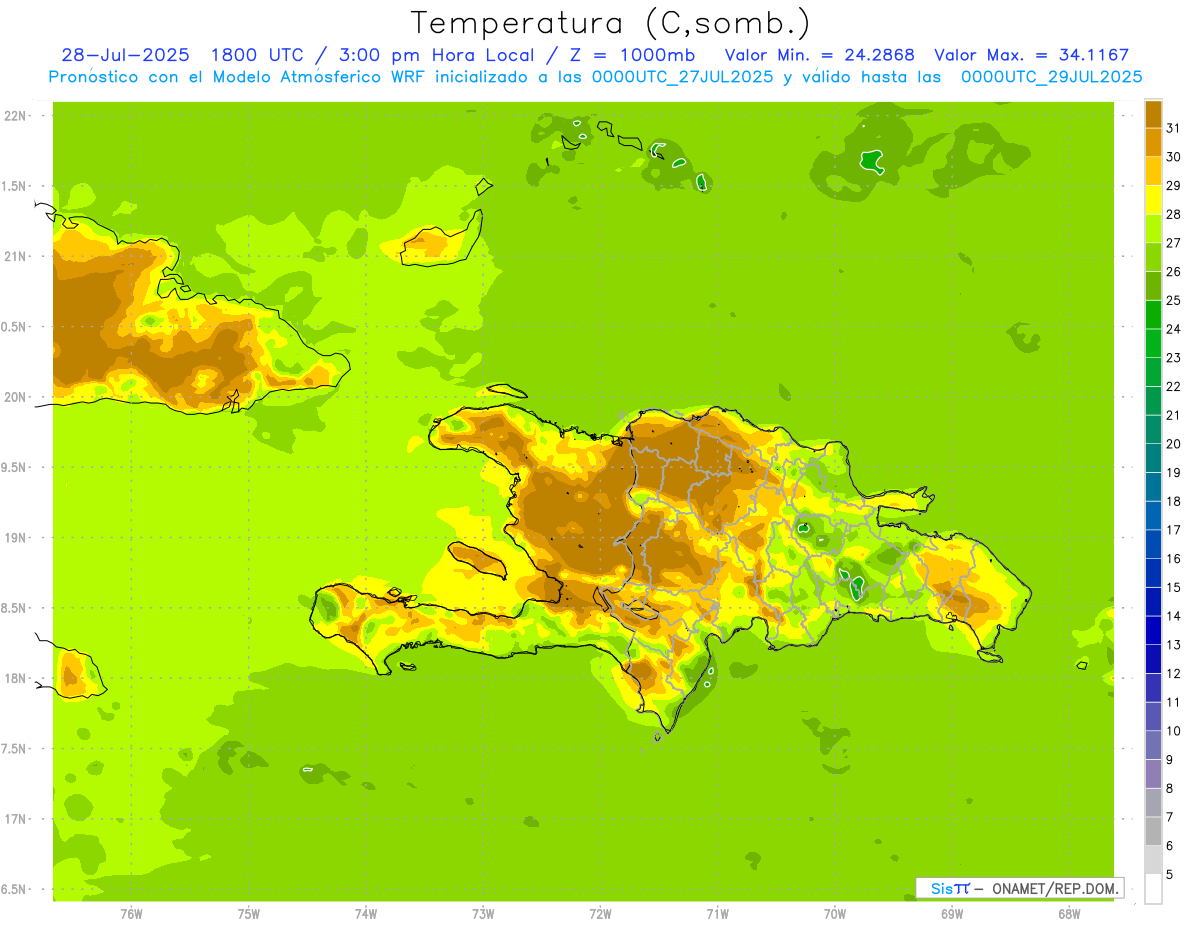Image resolution: width=1200 pixels, height=927 pixels.
Task: Pick the legend swatch between 29 and 30
Action: (1153, 171)
